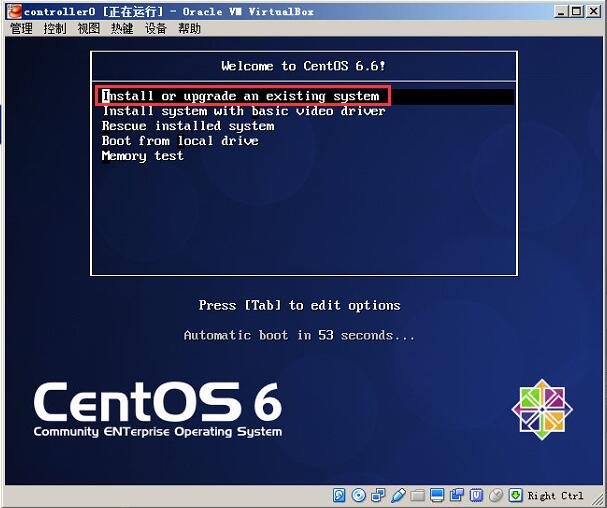Click the hard disk activity status icon
This screenshot has height=508, width=607.
(x=339, y=495)
